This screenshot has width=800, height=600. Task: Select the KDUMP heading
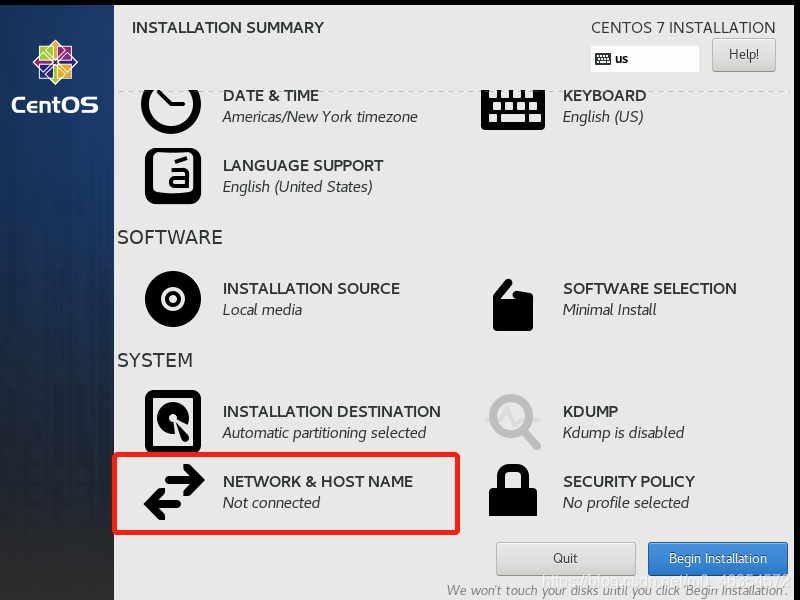pos(591,412)
